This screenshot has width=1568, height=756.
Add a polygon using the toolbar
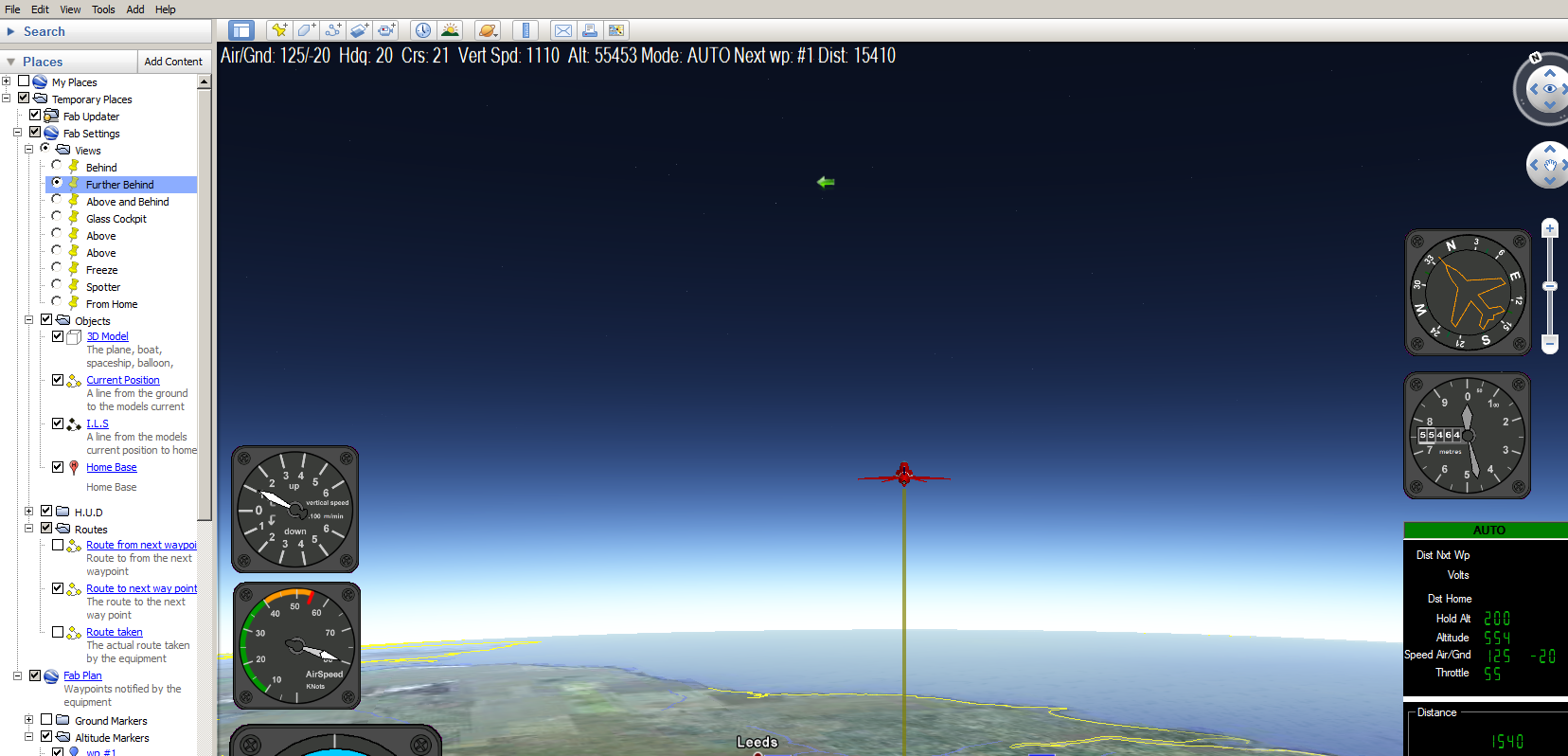tap(306, 30)
